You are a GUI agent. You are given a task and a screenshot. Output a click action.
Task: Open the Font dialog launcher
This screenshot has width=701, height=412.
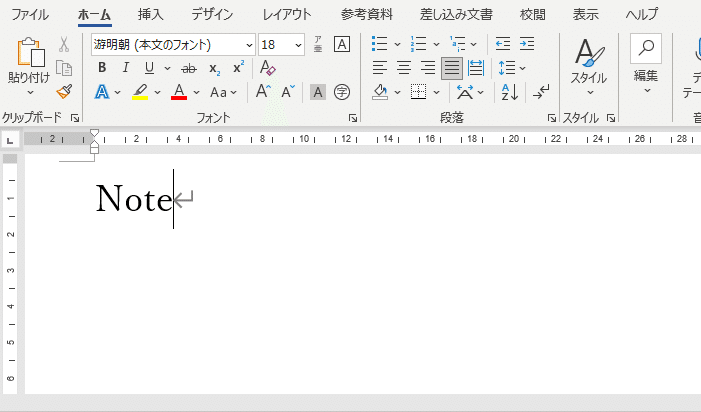coord(353,118)
